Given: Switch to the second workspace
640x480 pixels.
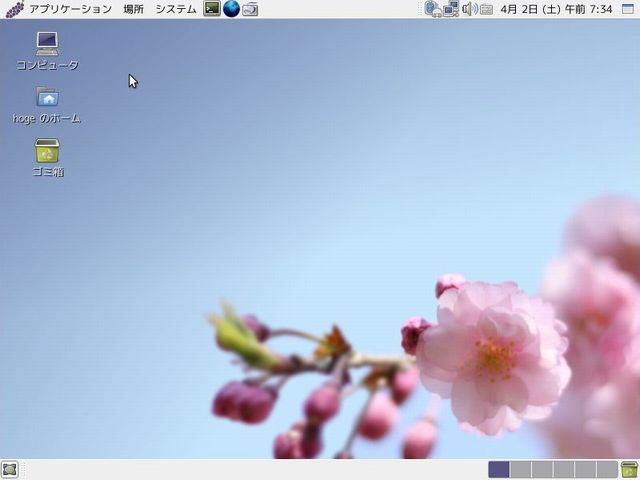Looking at the screenshot, I should coord(520,469).
